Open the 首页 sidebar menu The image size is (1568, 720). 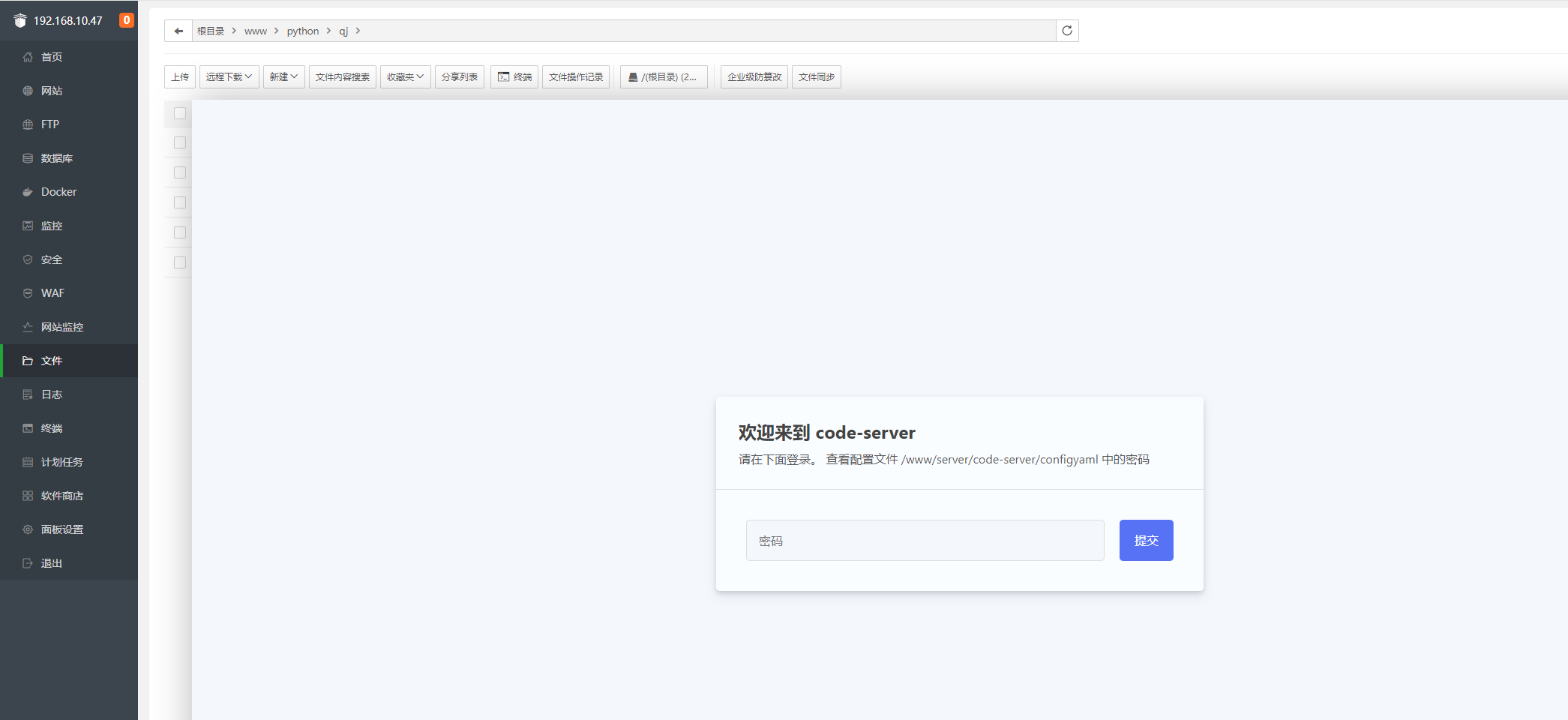pyautogui.click(x=69, y=57)
